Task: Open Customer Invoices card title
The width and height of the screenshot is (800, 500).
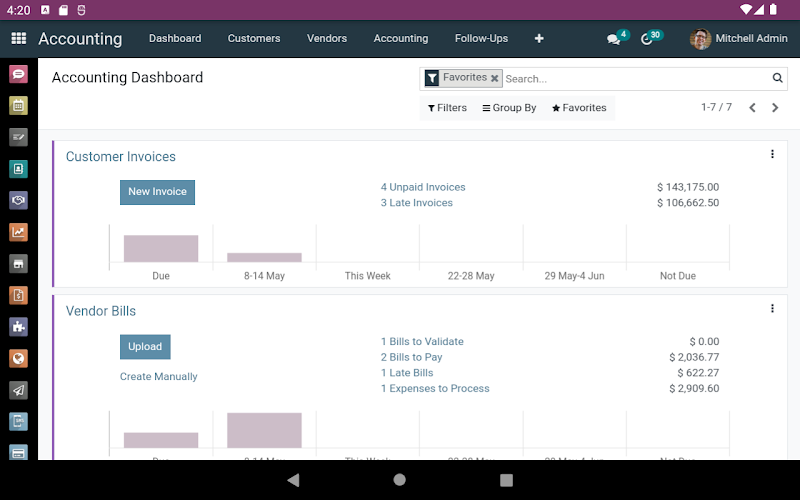Action: tap(121, 157)
